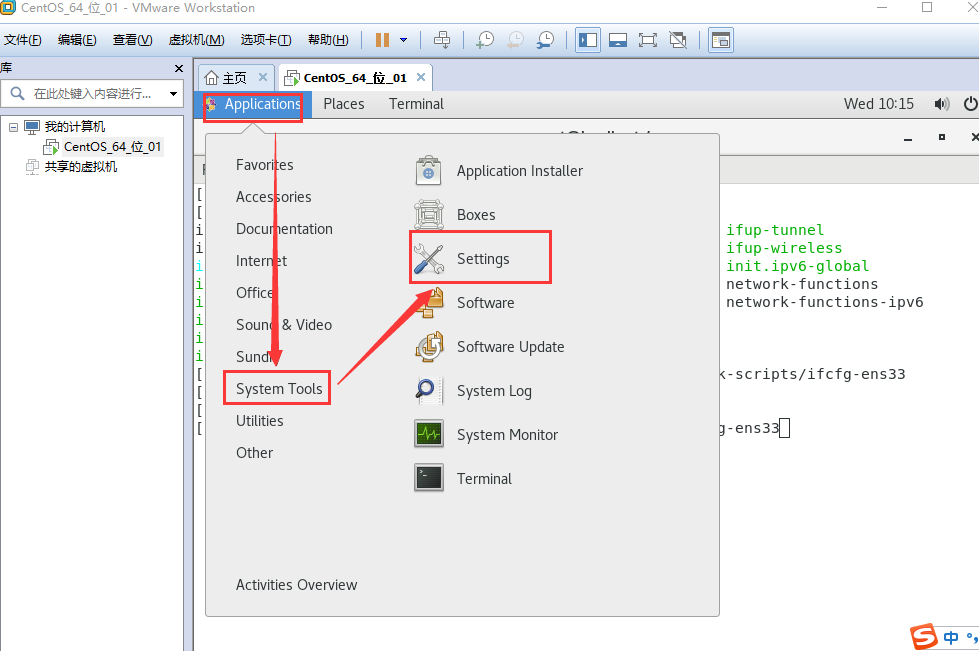This screenshot has width=979, height=651.
Task: Open the Terminal item in top bar
Action: [x=416, y=104]
